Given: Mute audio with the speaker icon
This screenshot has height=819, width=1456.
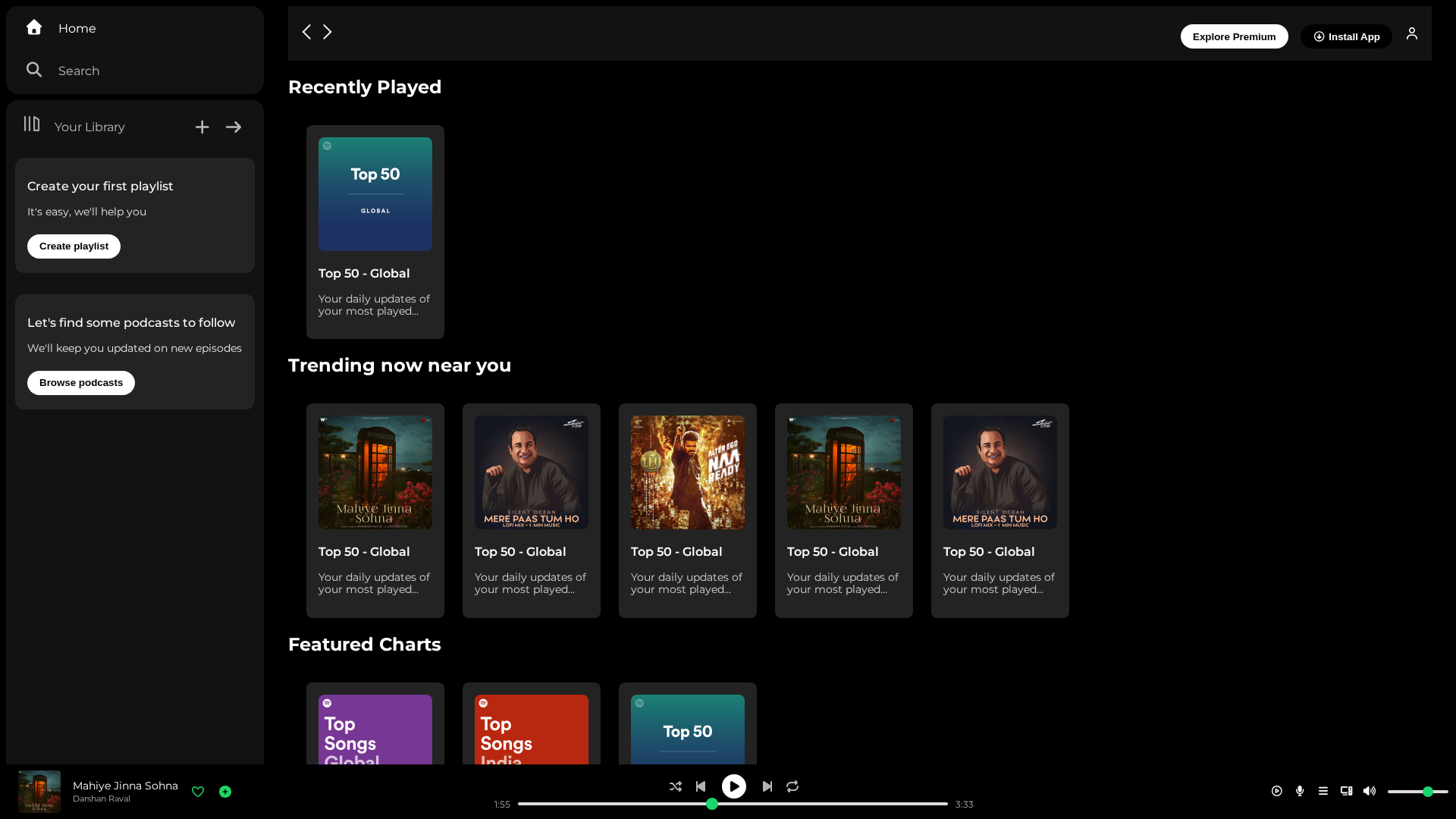Looking at the screenshot, I should pyautogui.click(x=1370, y=791).
